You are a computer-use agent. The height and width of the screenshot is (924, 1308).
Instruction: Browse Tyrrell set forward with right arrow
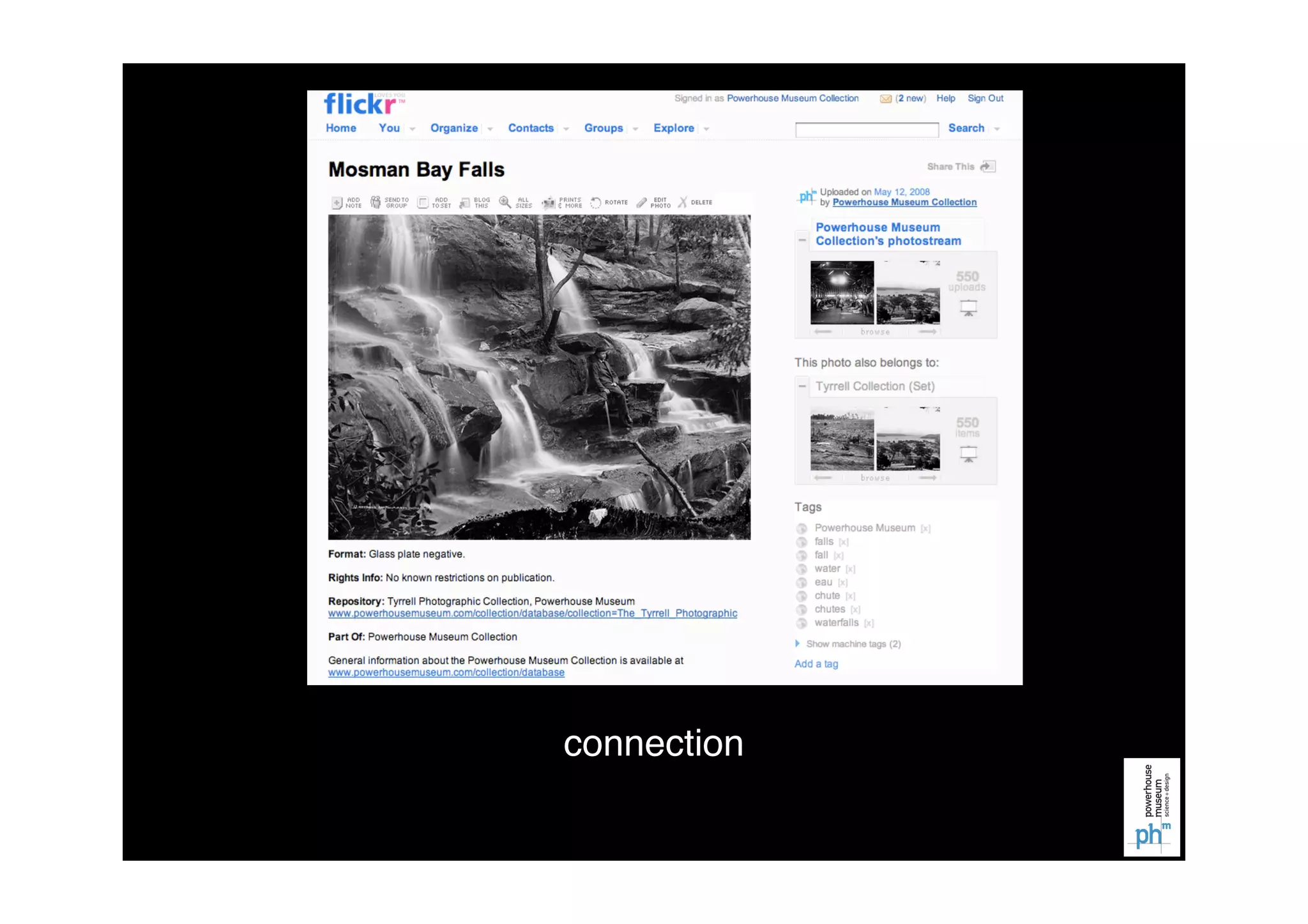(x=928, y=478)
